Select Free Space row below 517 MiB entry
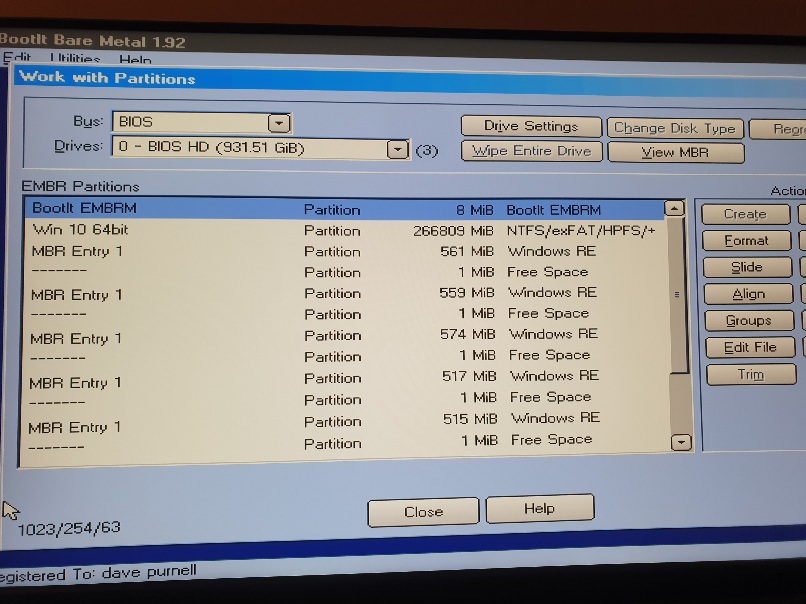 (x=345, y=400)
